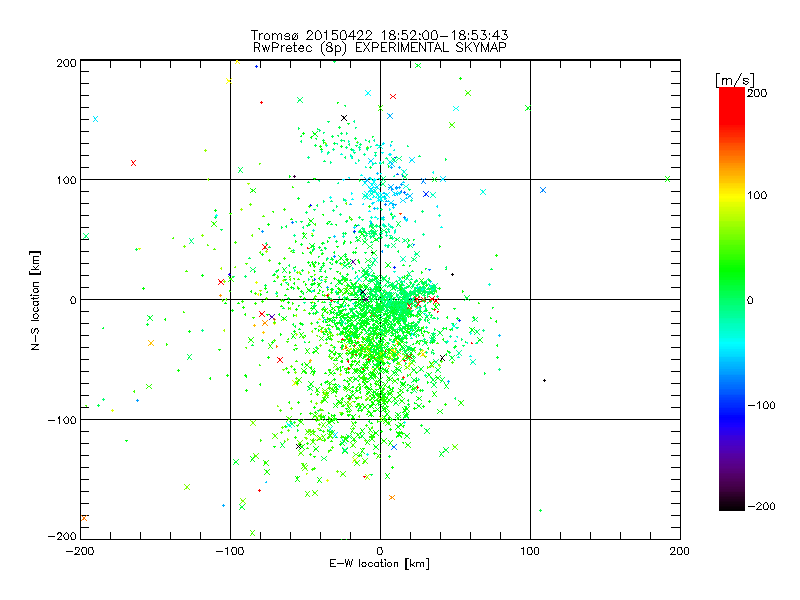Click the subtitle 'RwPretec (8p) EXPERIMENTAL SKYMAP'

(380, 48)
